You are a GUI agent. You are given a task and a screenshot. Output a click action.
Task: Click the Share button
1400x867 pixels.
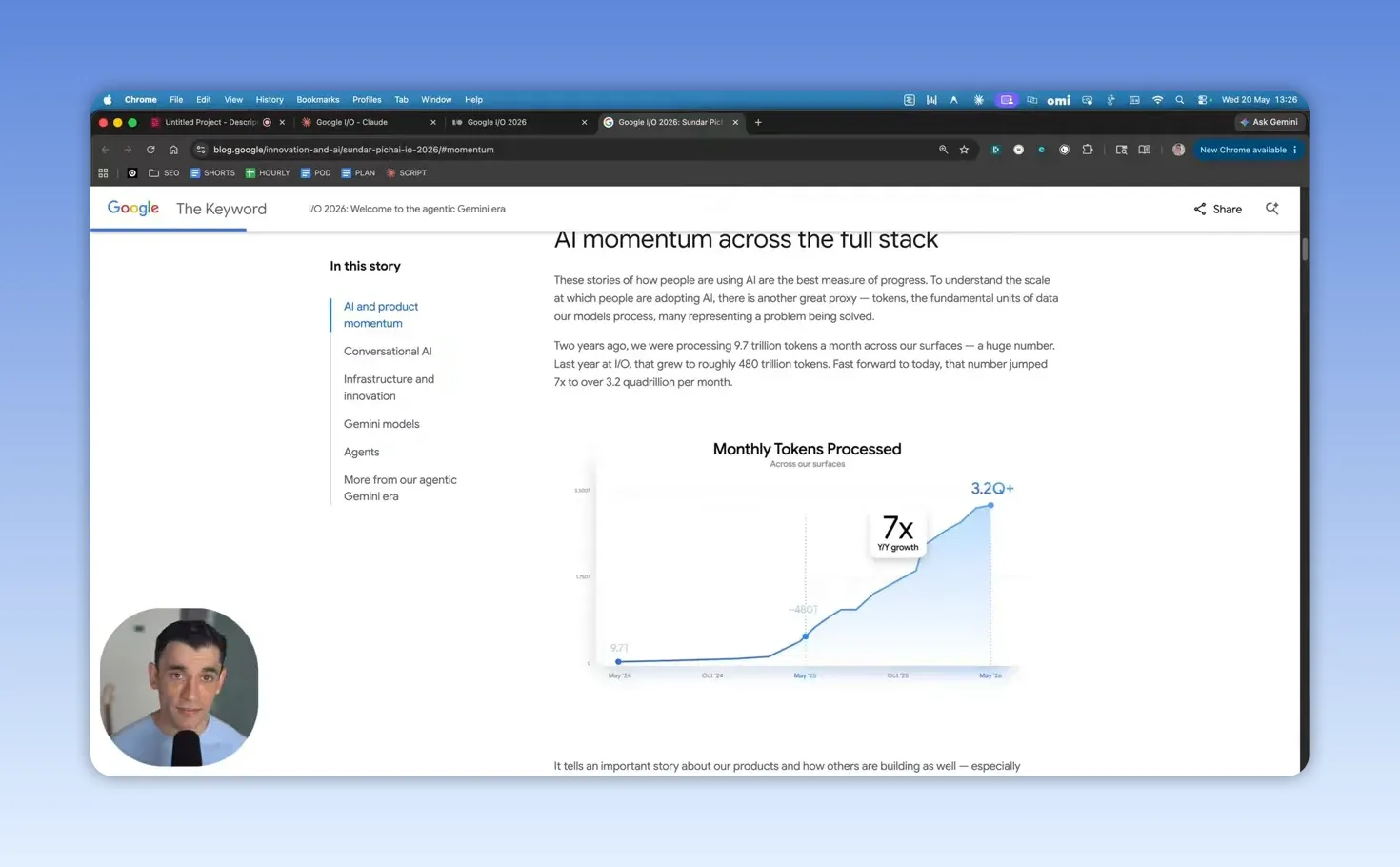pyautogui.click(x=1218, y=209)
